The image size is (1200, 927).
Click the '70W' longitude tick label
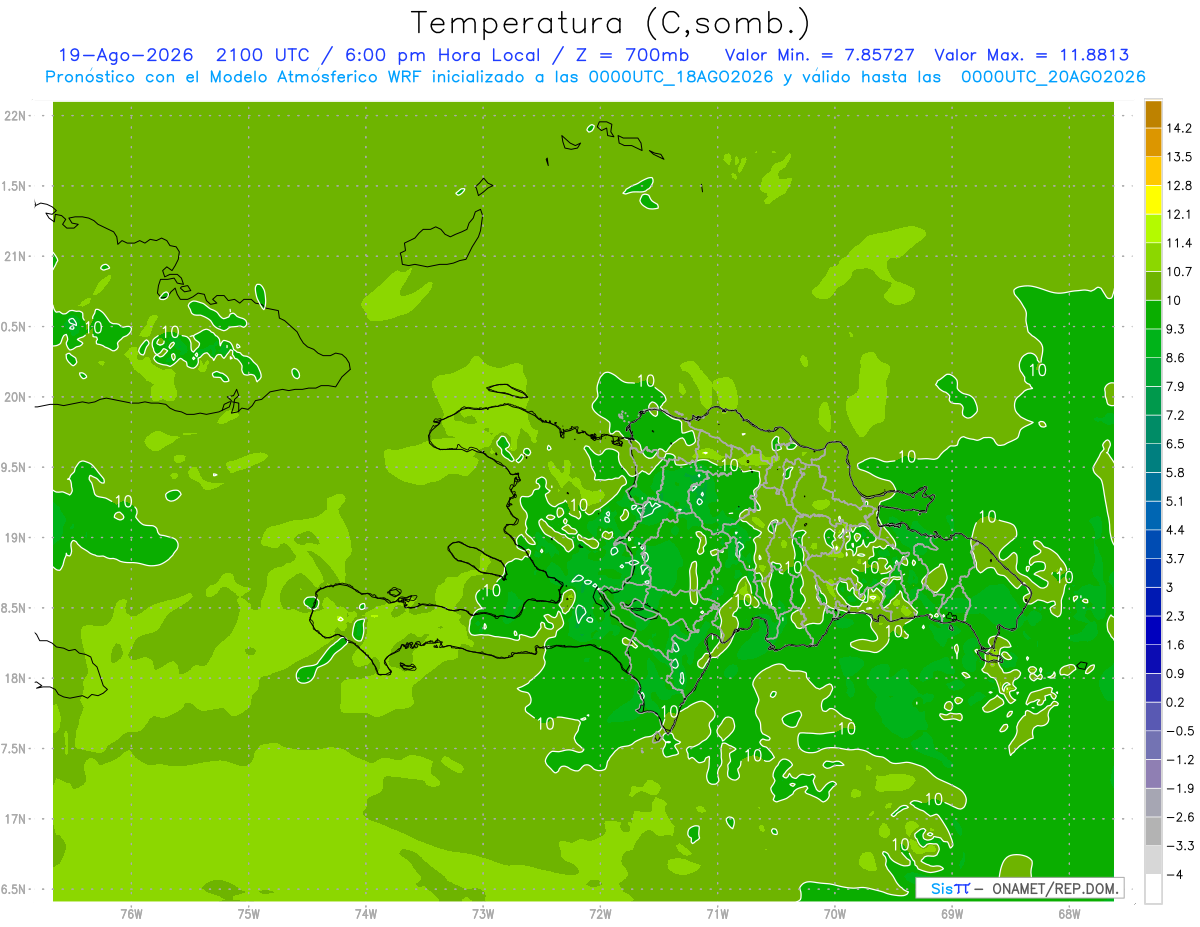[x=835, y=913]
